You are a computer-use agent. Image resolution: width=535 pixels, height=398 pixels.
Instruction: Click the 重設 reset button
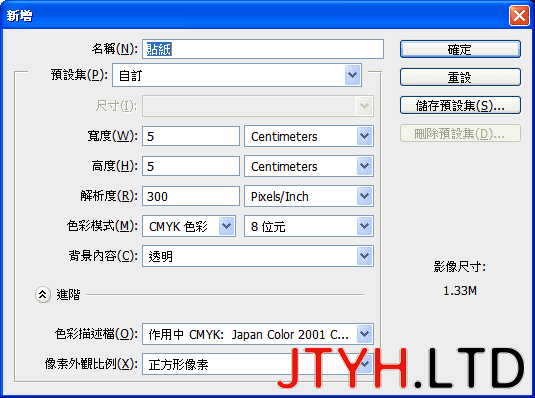pyautogui.click(x=460, y=77)
